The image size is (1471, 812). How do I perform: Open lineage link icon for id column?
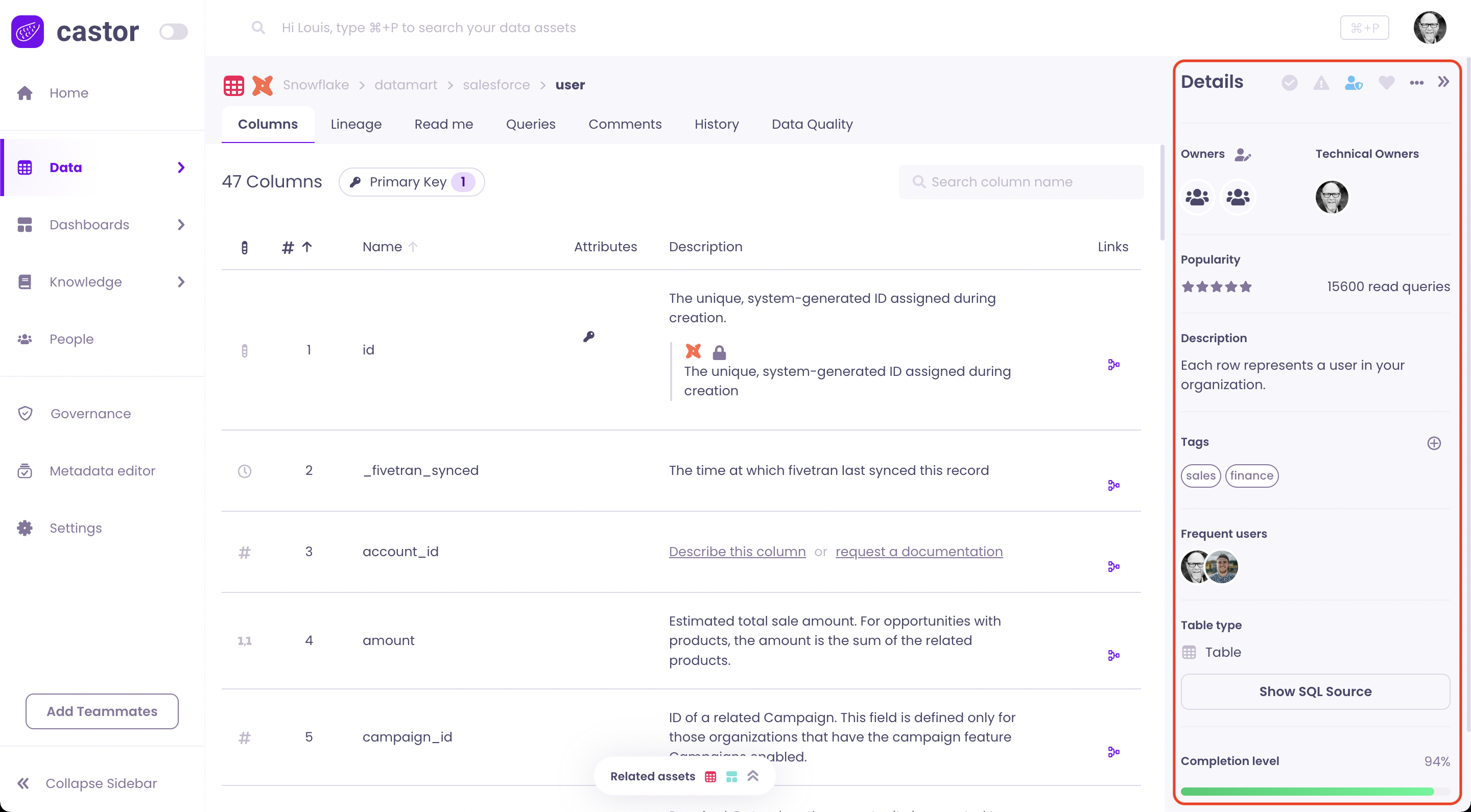(1113, 364)
